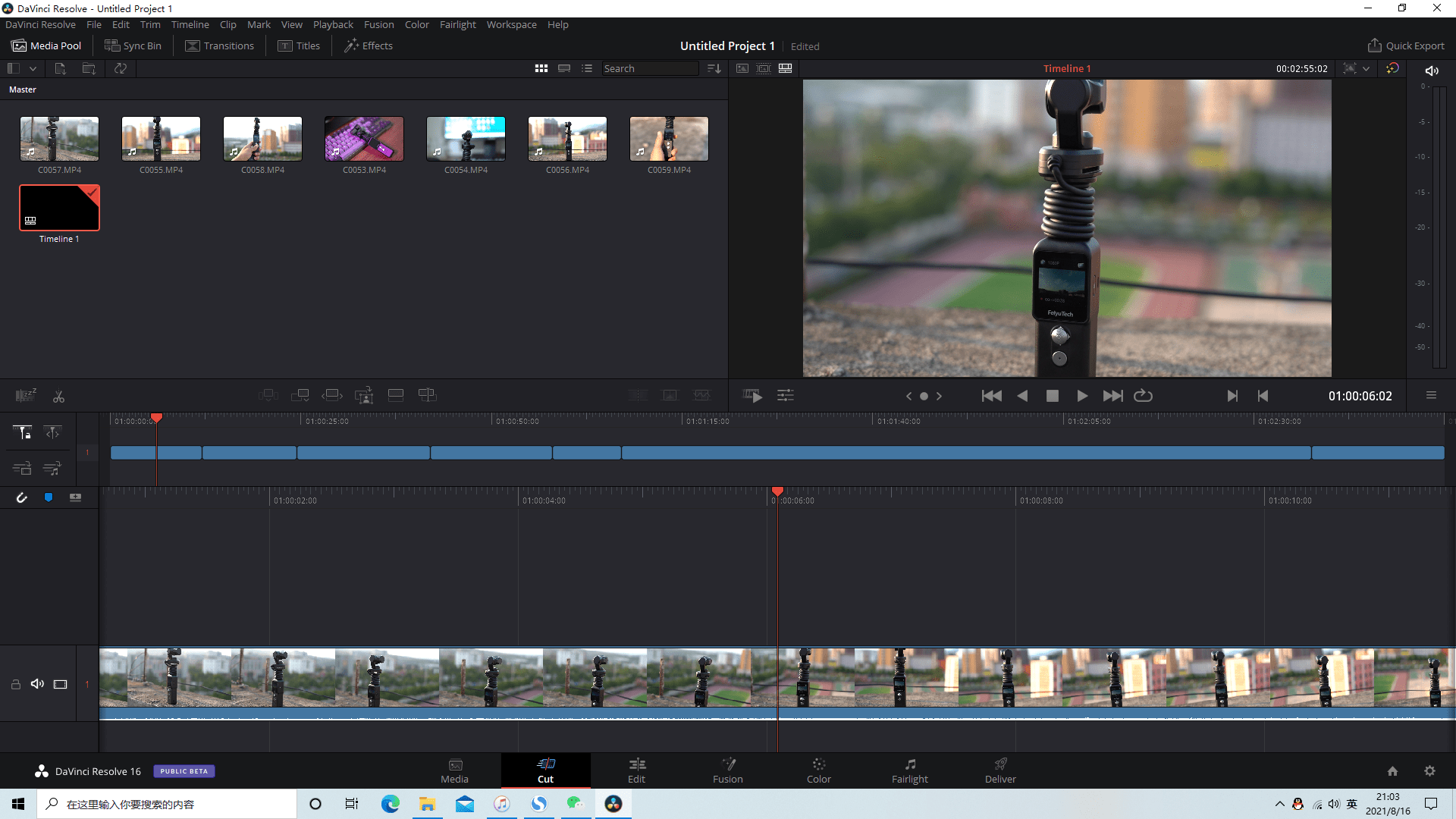Lock video track 1
The image size is (1456, 819).
[x=15, y=684]
